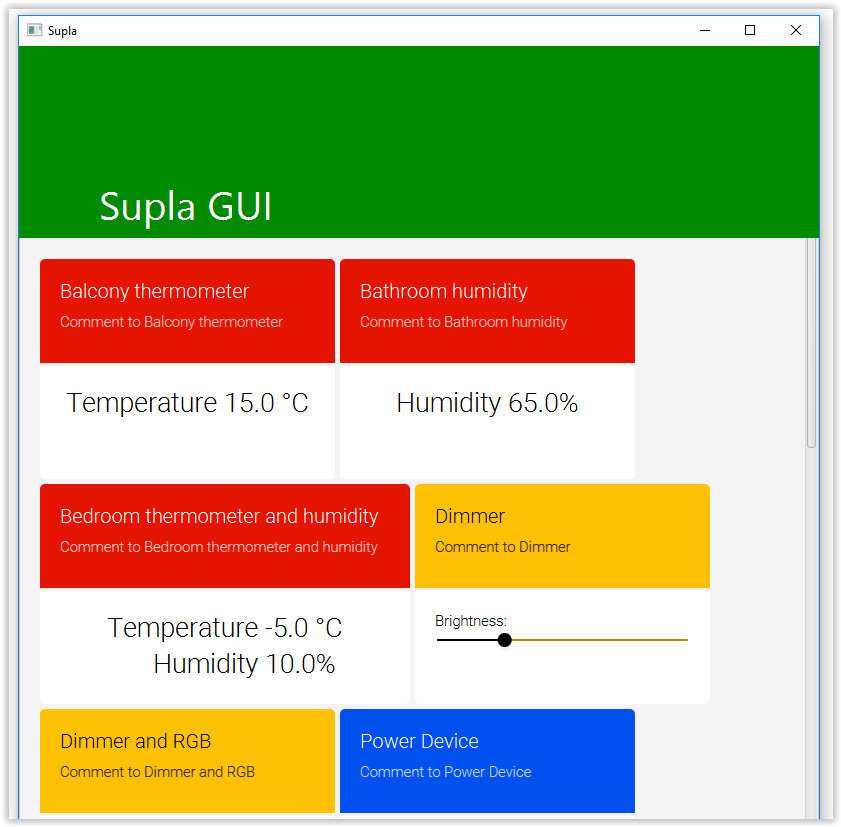Click Supla window title text
Image resolution: width=841 pixels, height=827 pixels.
tap(62, 31)
